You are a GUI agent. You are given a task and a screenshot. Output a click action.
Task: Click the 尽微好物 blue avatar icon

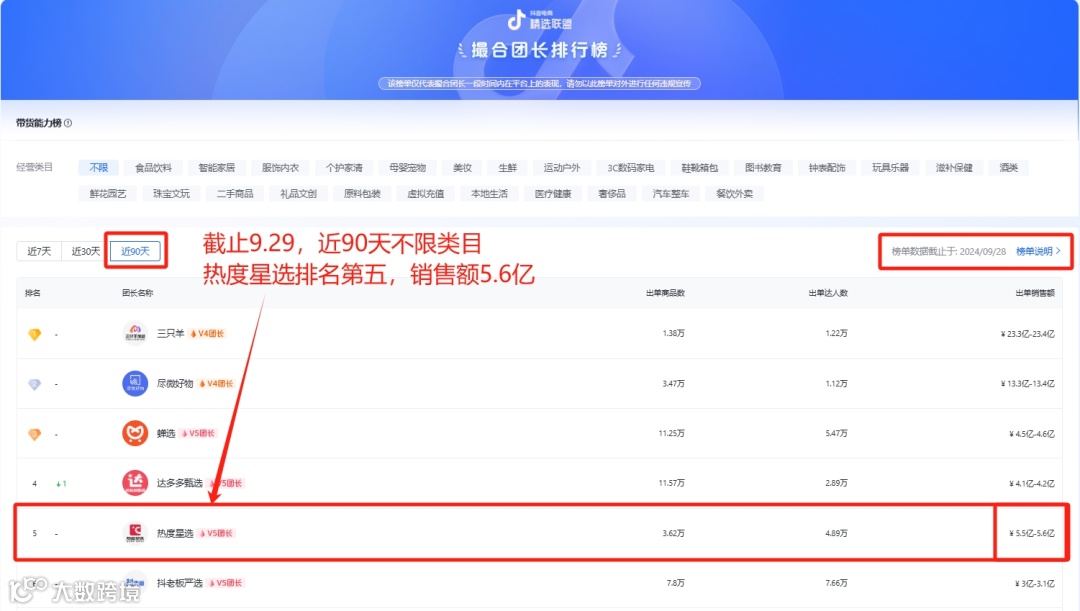135,383
